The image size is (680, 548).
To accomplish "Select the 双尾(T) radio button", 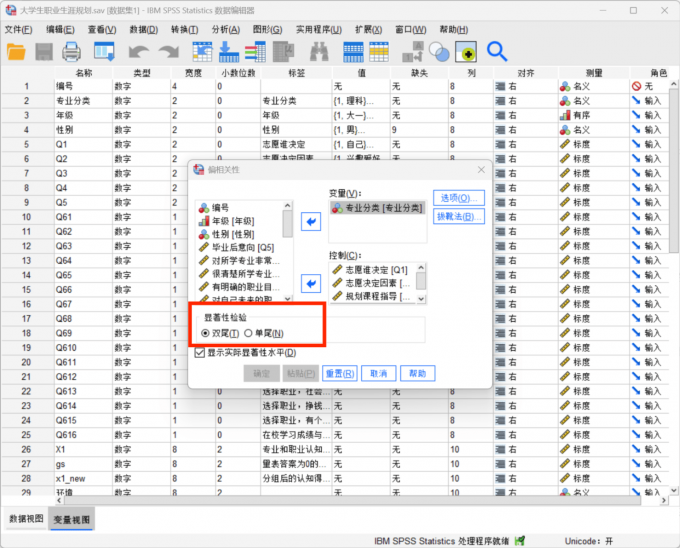I will pos(205,333).
